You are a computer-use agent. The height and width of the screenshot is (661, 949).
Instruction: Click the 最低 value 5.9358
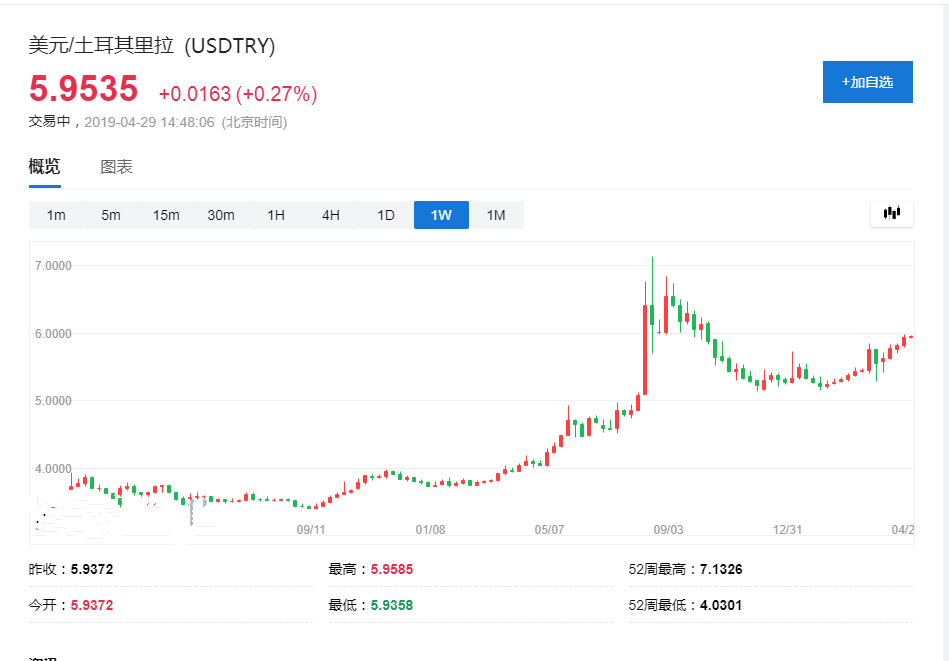click(x=391, y=605)
